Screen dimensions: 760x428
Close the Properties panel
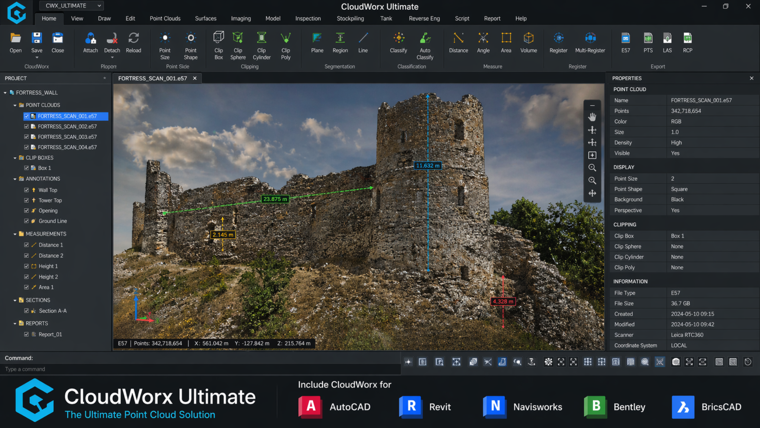click(x=752, y=78)
